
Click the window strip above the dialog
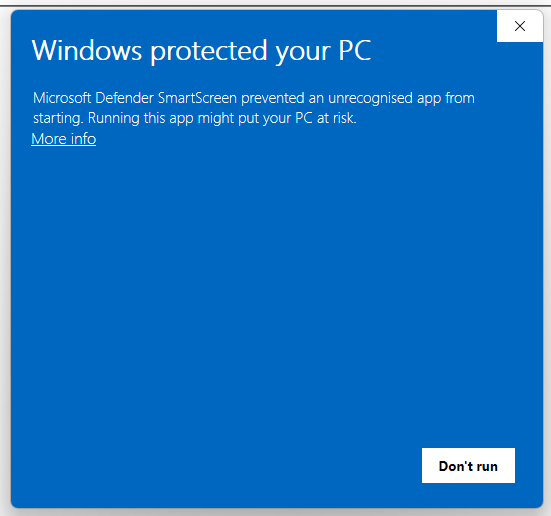[x=276, y=4]
